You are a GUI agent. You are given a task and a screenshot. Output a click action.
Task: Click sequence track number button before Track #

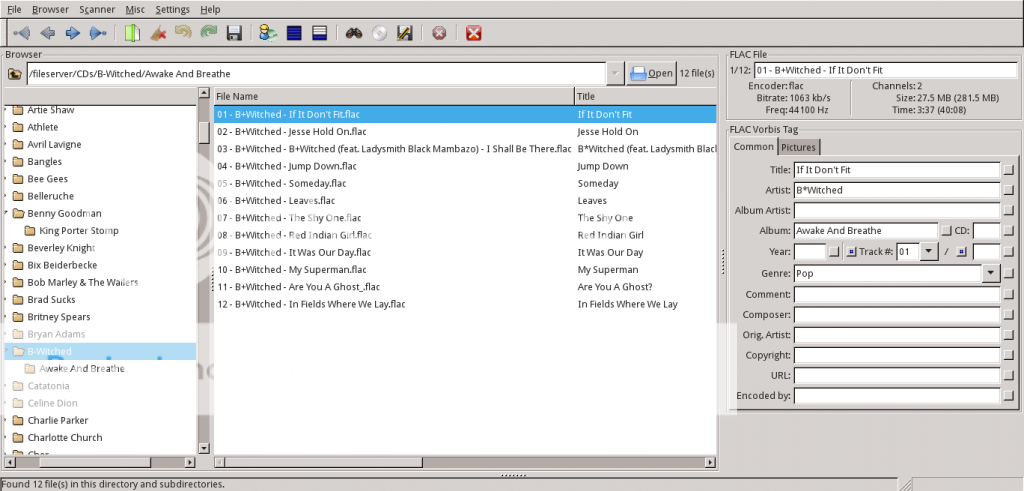(x=851, y=252)
